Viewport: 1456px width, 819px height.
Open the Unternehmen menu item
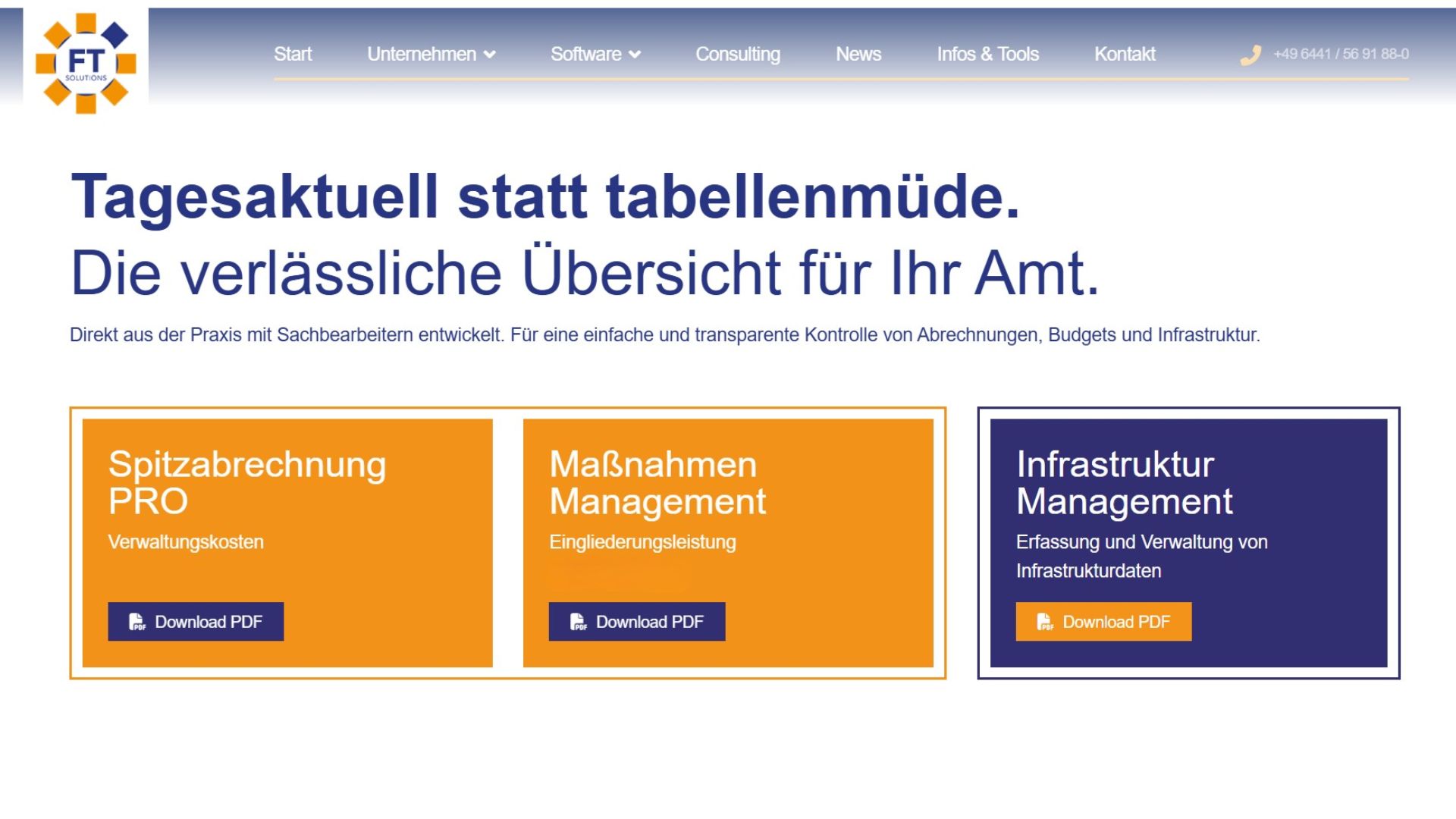pos(422,54)
